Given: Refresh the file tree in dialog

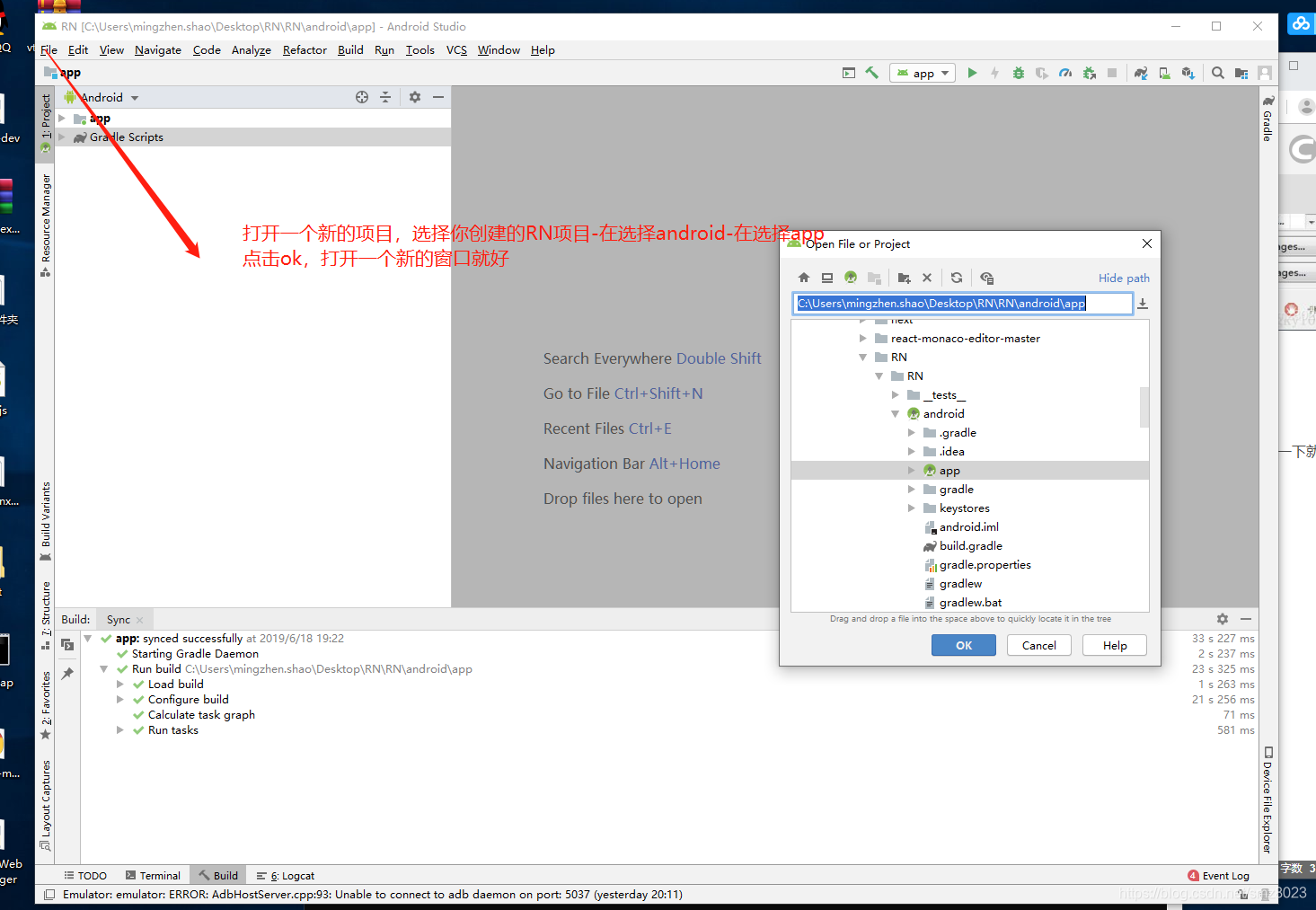Looking at the screenshot, I should tap(957, 278).
